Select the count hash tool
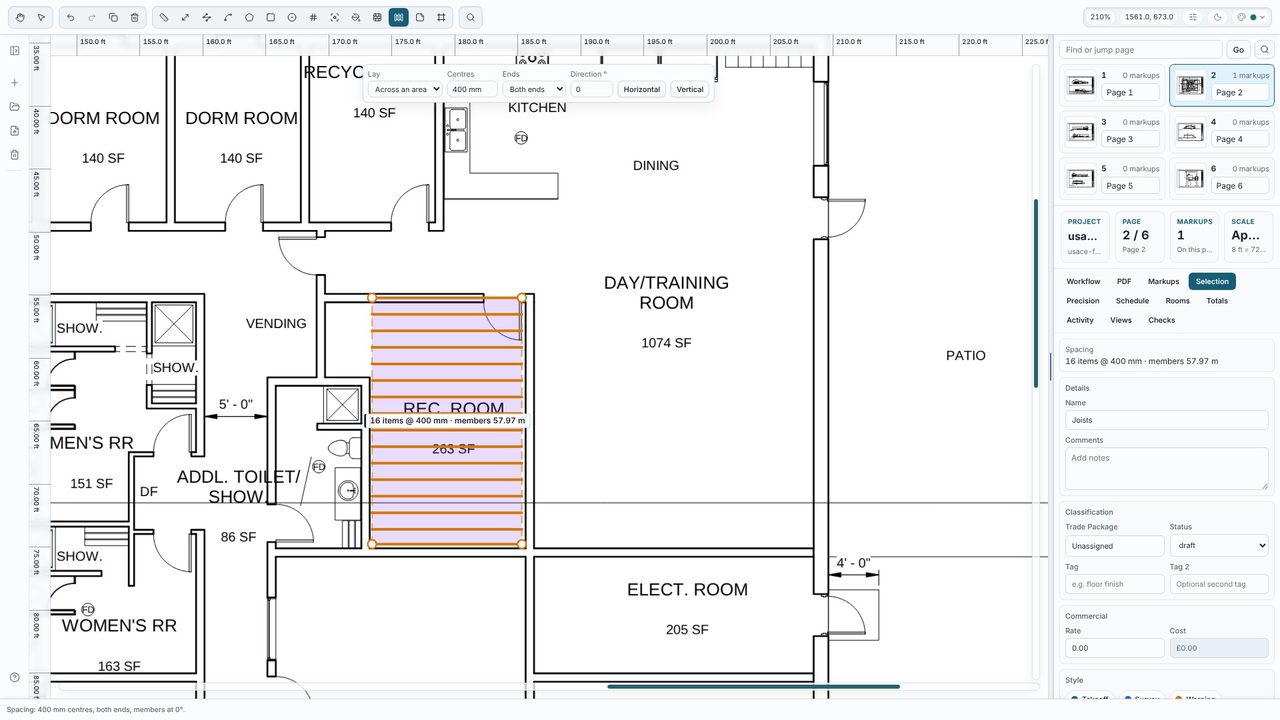This screenshot has height=720, width=1280. 313,17
